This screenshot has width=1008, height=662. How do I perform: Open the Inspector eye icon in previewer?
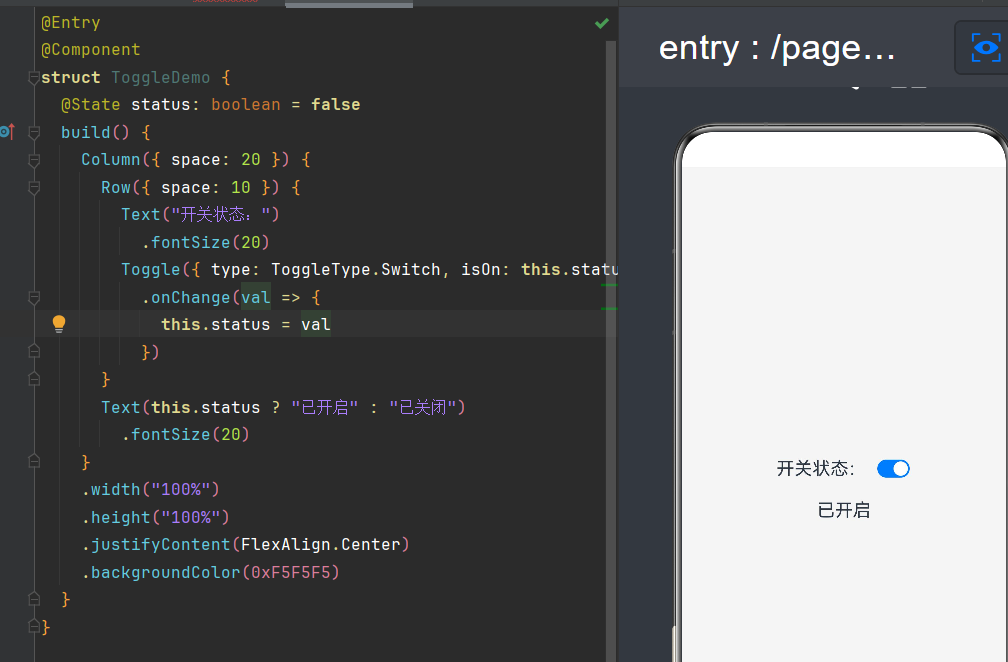(x=986, y=48)
